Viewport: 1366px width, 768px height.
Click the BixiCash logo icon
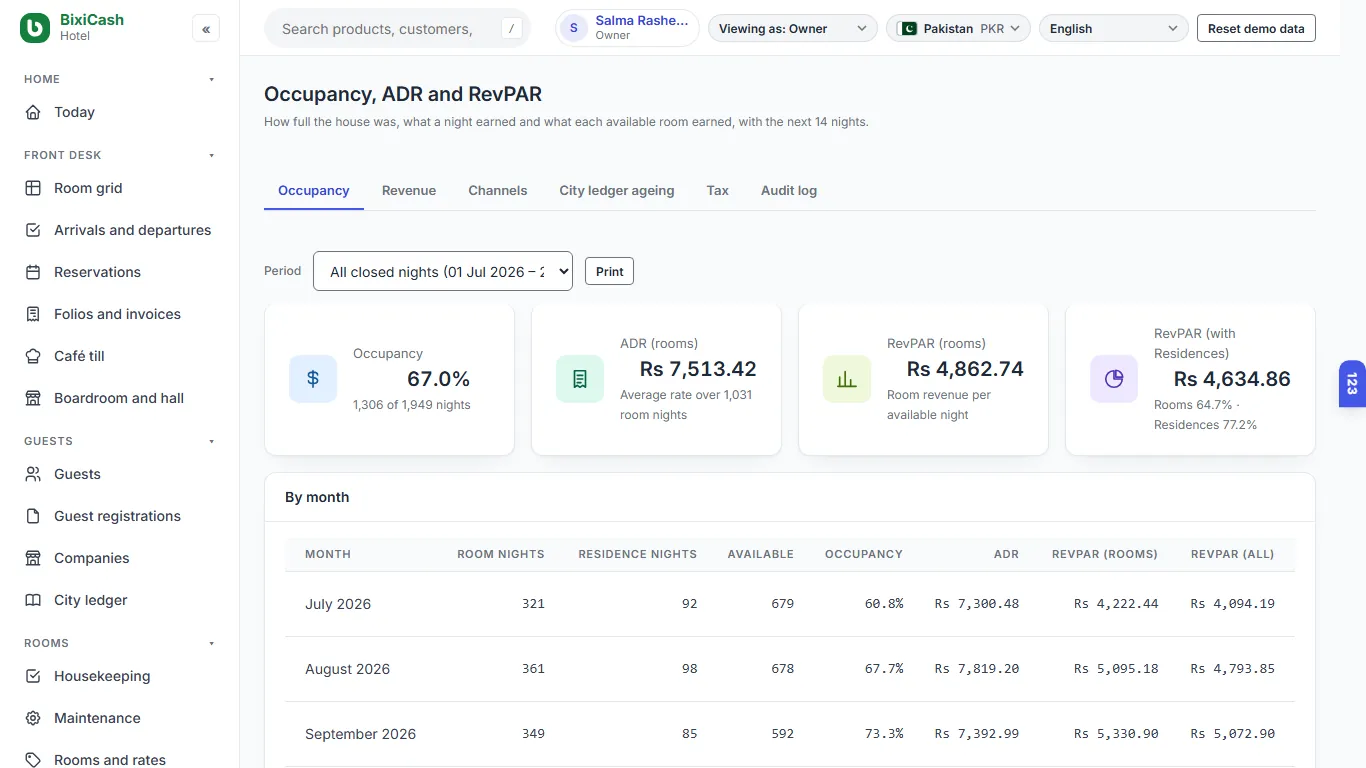35,28
